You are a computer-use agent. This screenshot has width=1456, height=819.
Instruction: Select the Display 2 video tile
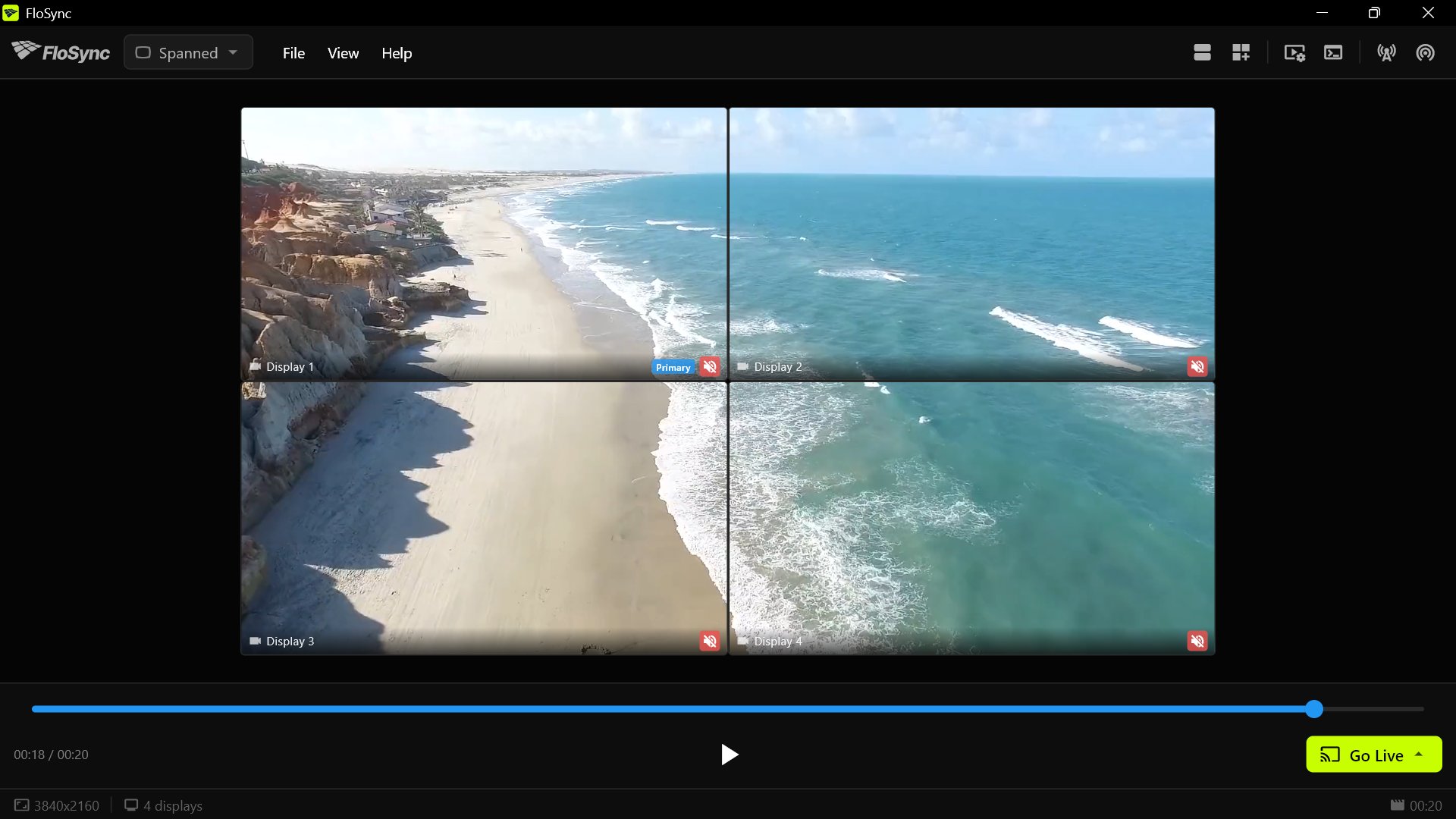click(x=971, y=243)
